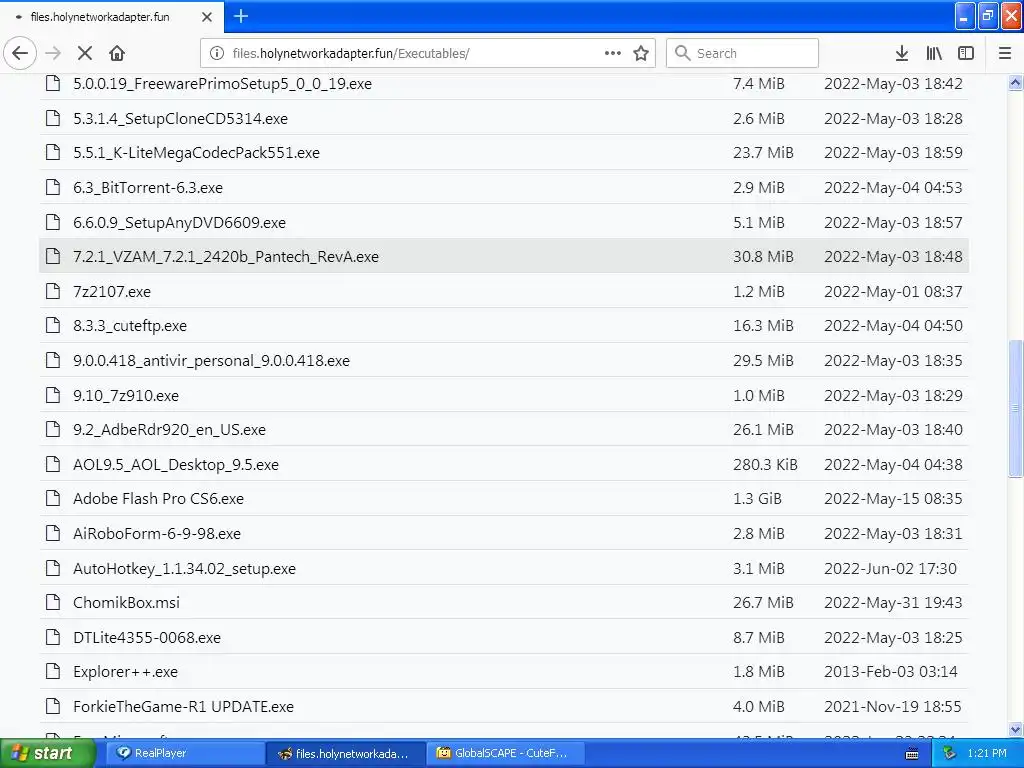The height and width of the screenshot is (768, 1024).
Task: Close the files.holynetworkadapter.fun tab
Action: pyautogui.click(x=207, y=17)
